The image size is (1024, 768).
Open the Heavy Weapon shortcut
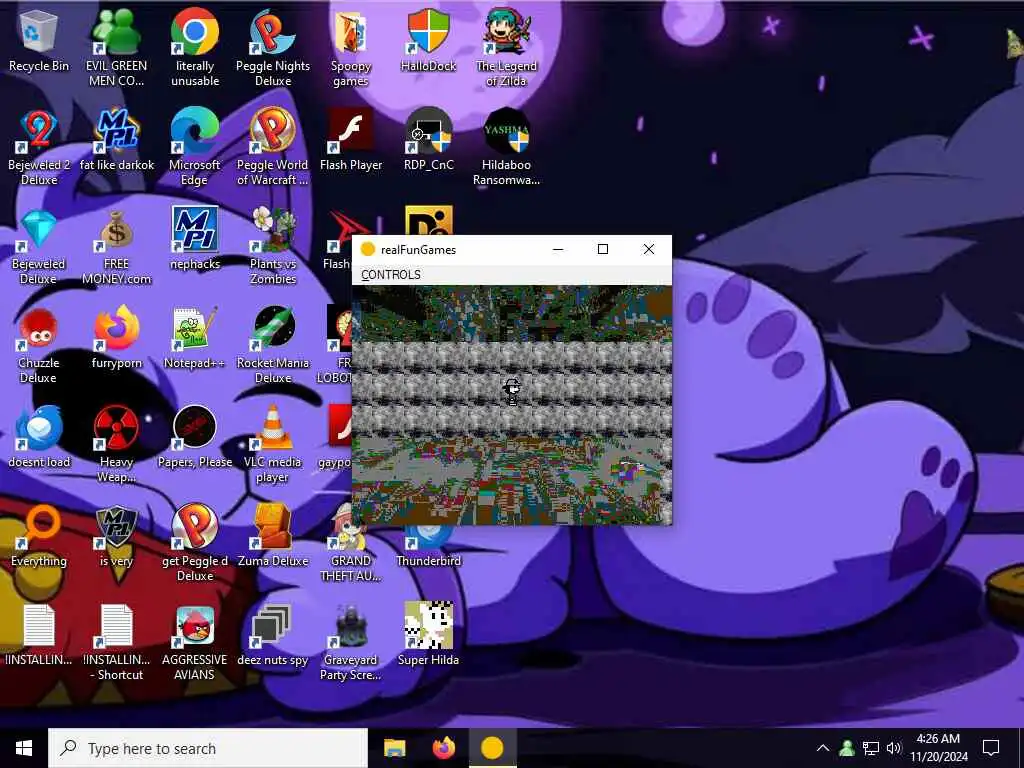pyautogui.click(x=116, y=444)
